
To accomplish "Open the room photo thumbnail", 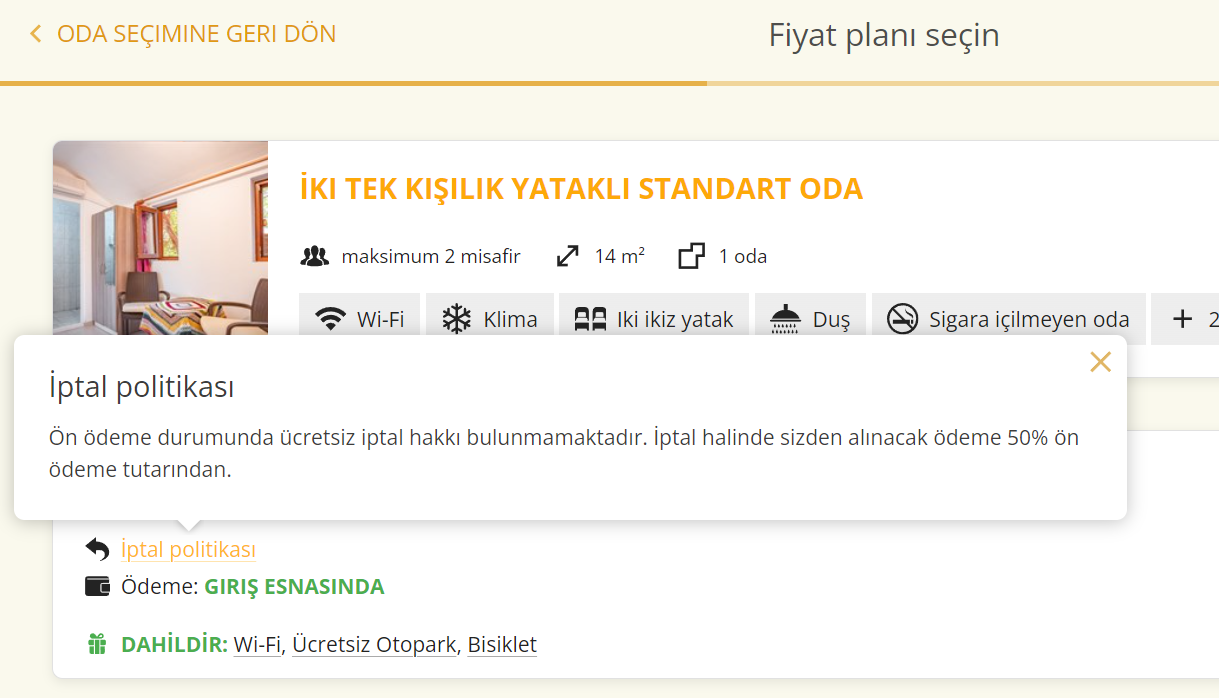I will (x=160, y=238).
